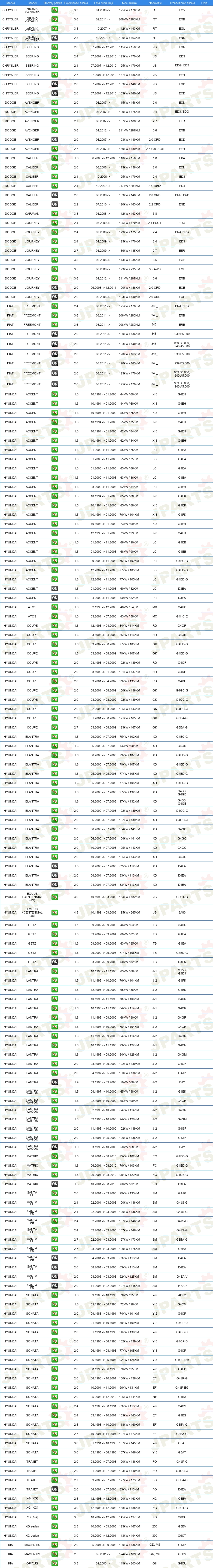Click fuel icon for Hyundai Sonata 1.8 4G62
This screenshot has height=1568, width=213.
click(x=55, y=1295)
